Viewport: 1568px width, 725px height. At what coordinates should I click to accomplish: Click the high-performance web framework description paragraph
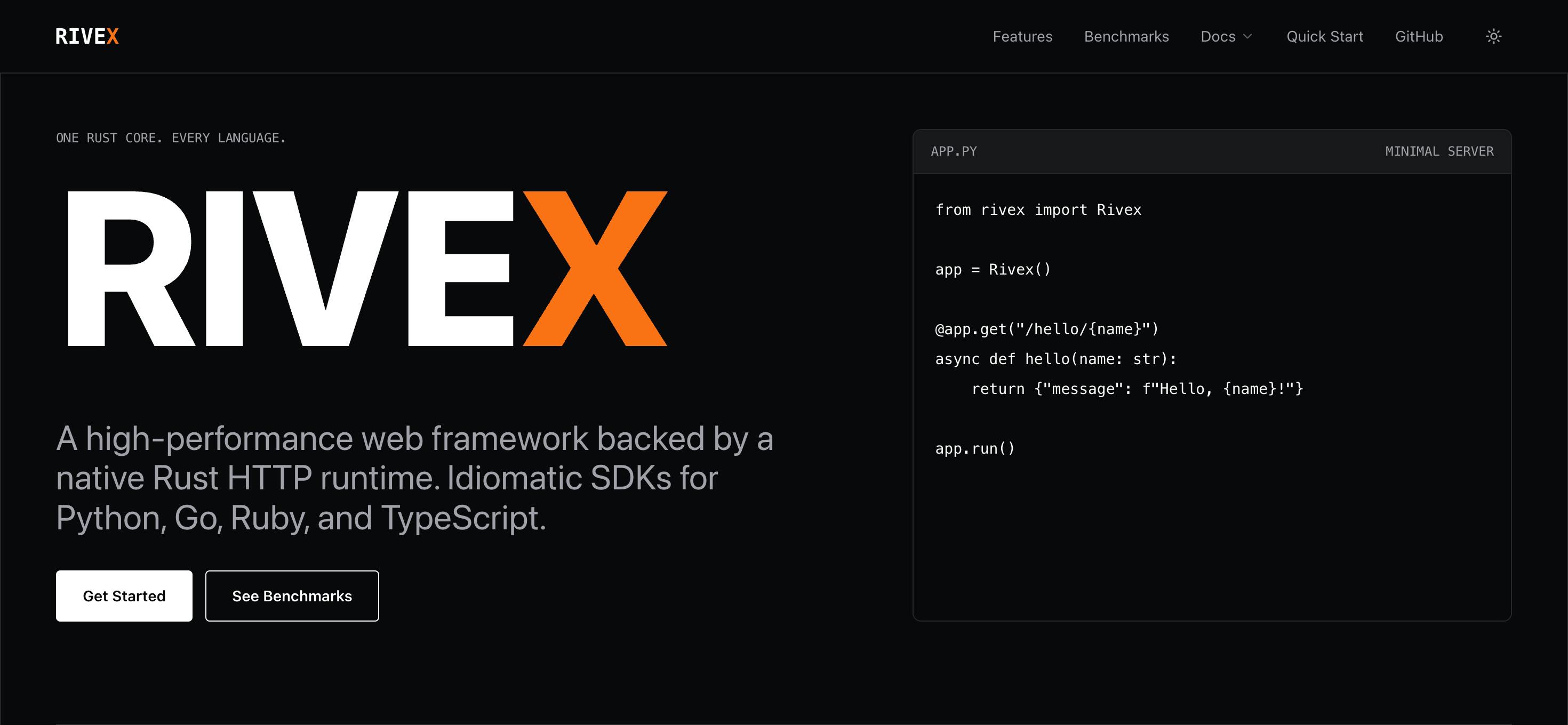tap(414, 478)
